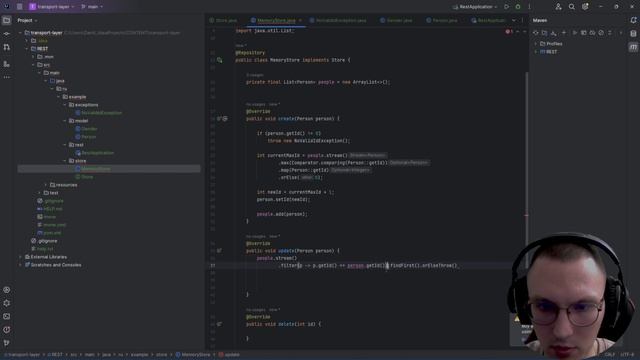
Task: Run RestApplication with the play icon
Action: (x=507, y=7)
